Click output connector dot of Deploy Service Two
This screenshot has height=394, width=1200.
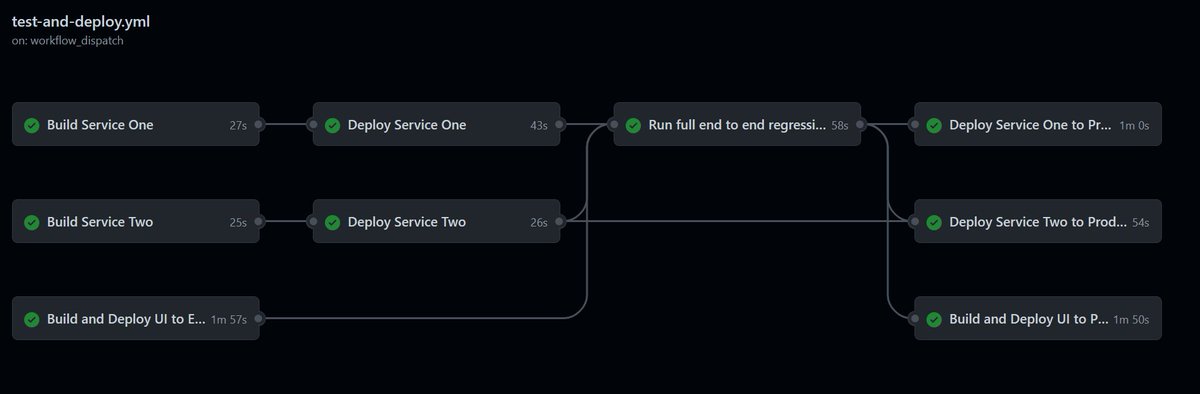[560, 222]
